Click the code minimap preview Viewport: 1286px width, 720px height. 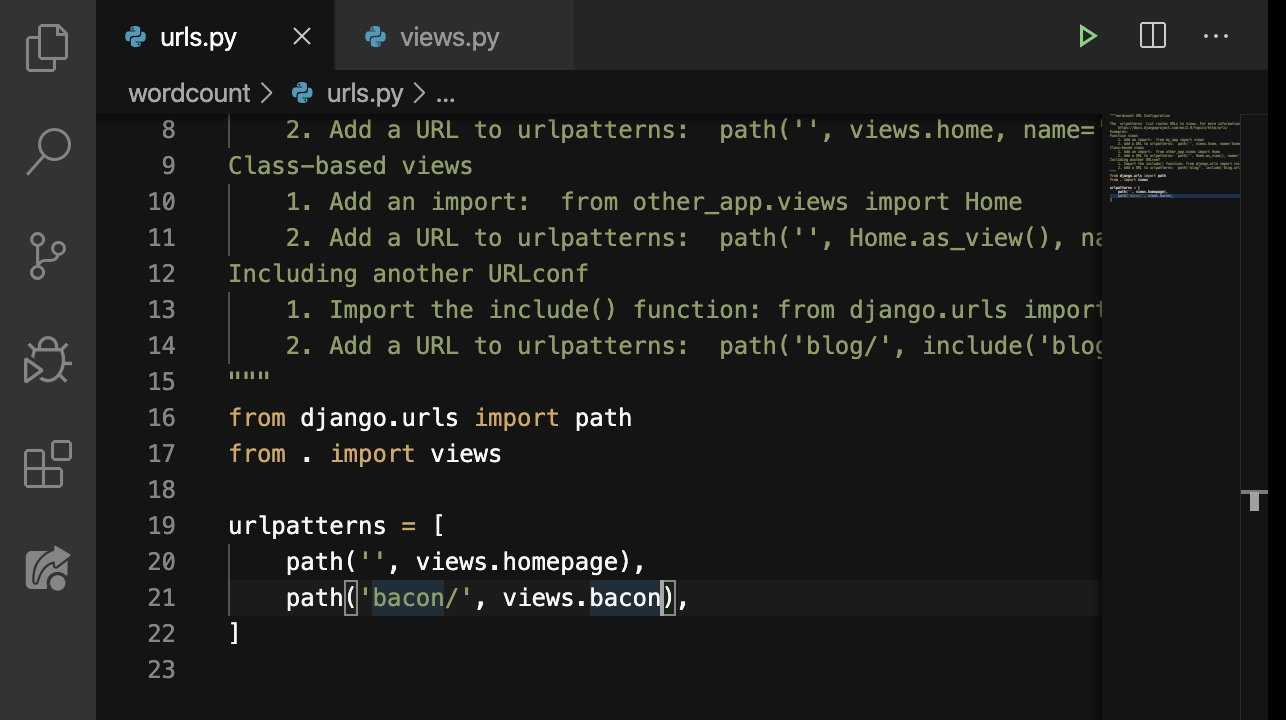tap(1174, 160)
